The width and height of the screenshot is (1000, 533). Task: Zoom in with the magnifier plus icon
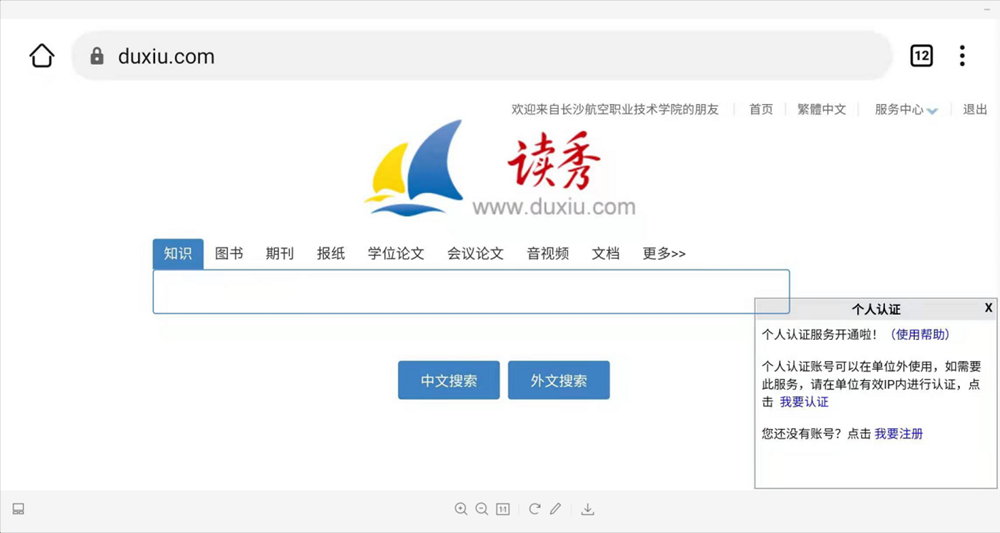(461, 509)
